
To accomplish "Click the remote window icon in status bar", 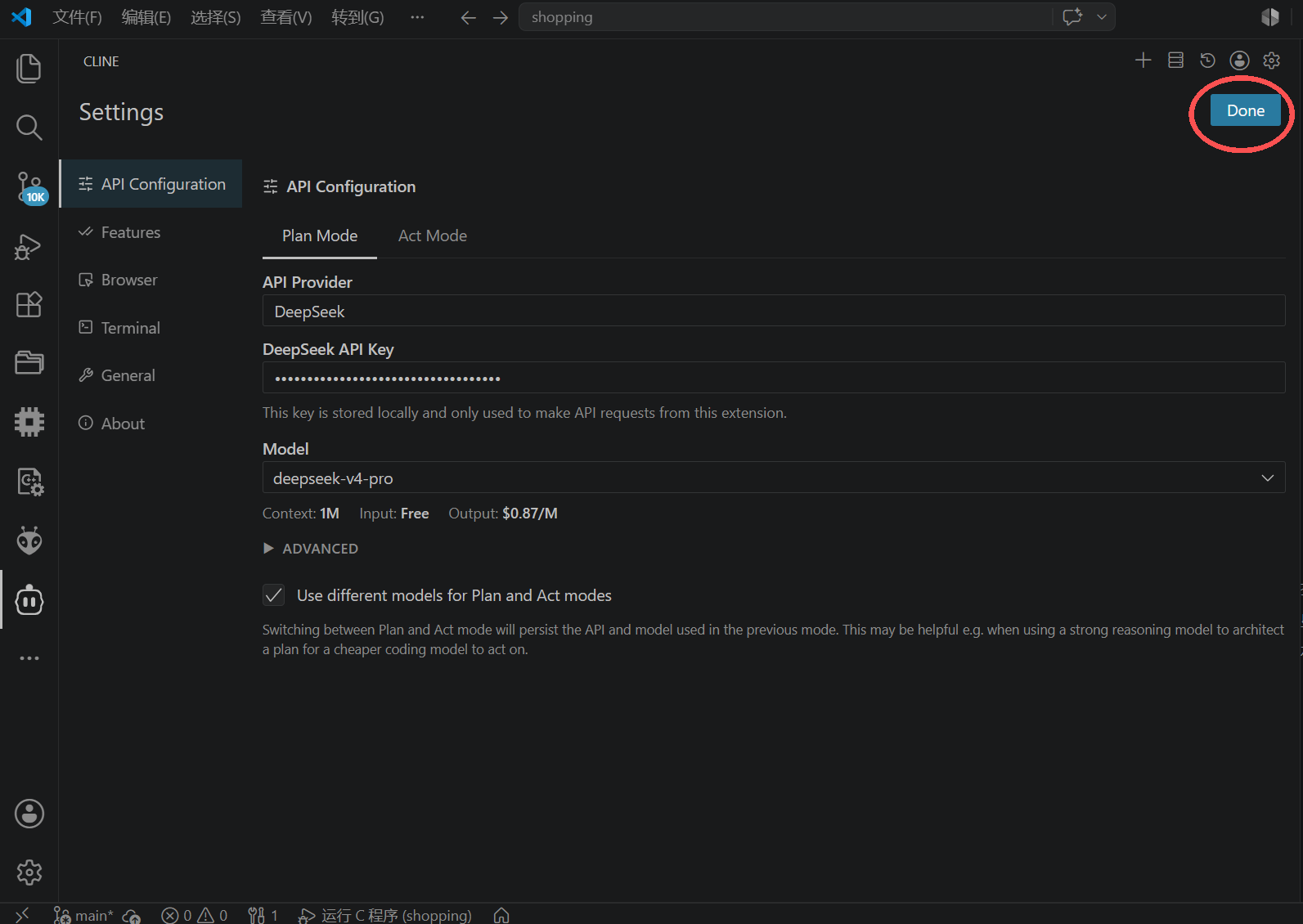I will (22, 914).
